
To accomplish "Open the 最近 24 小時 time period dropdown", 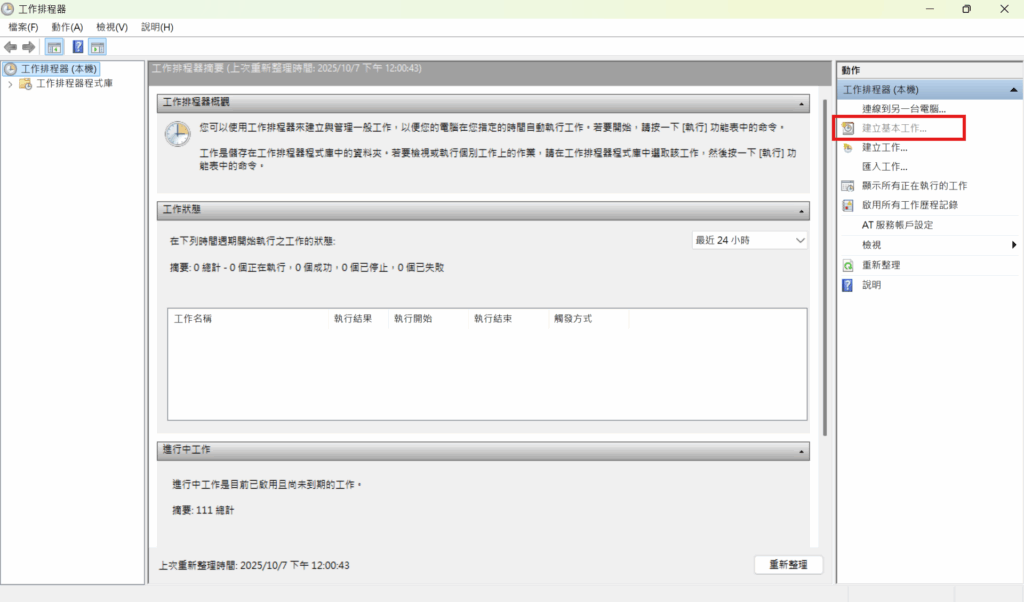I will pyautogui.click(x=749, y=241).
